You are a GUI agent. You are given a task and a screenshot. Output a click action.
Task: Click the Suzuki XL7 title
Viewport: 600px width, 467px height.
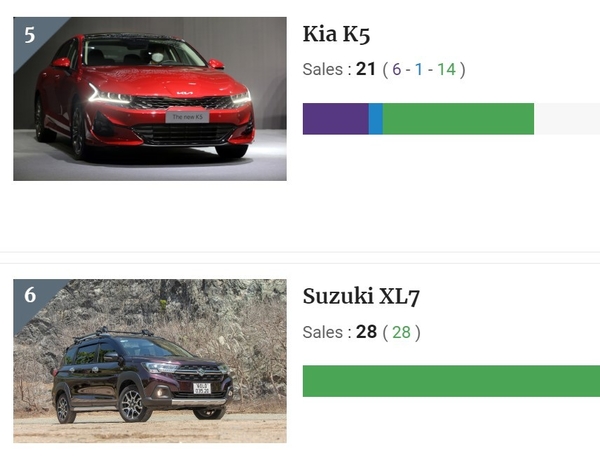[x=361, y=297]
